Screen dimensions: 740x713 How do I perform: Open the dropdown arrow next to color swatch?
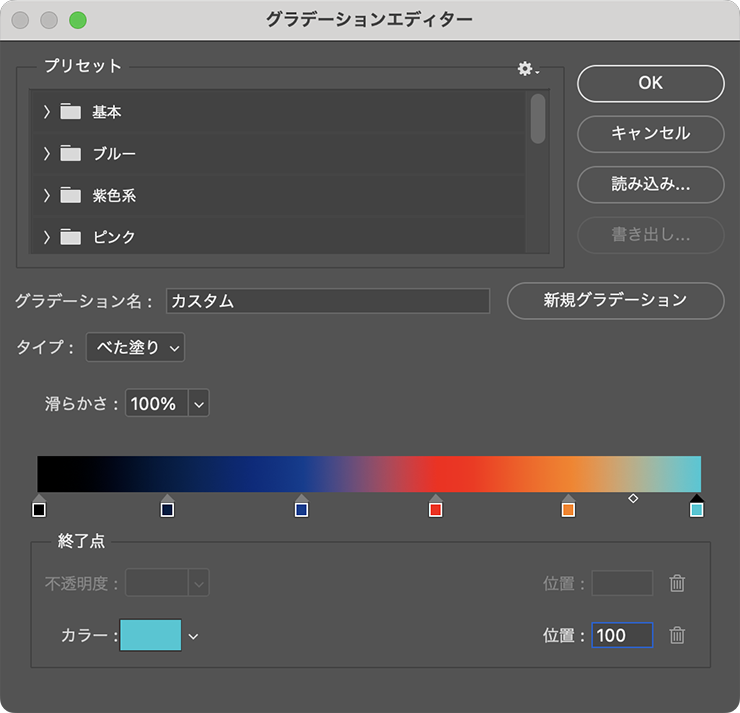coord(194,636)
